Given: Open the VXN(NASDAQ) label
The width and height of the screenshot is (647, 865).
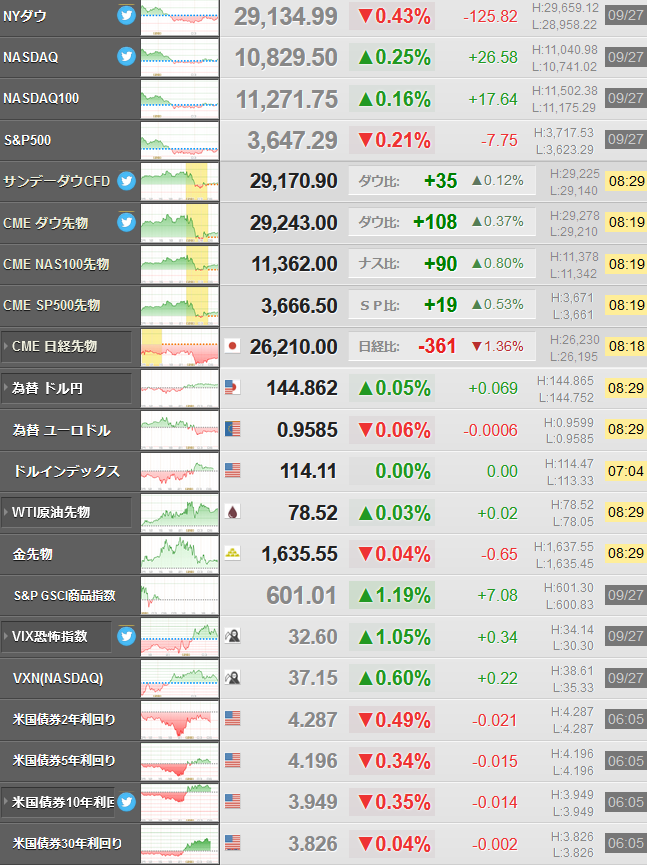Looking at the screenshot, I should click(58, 678).
